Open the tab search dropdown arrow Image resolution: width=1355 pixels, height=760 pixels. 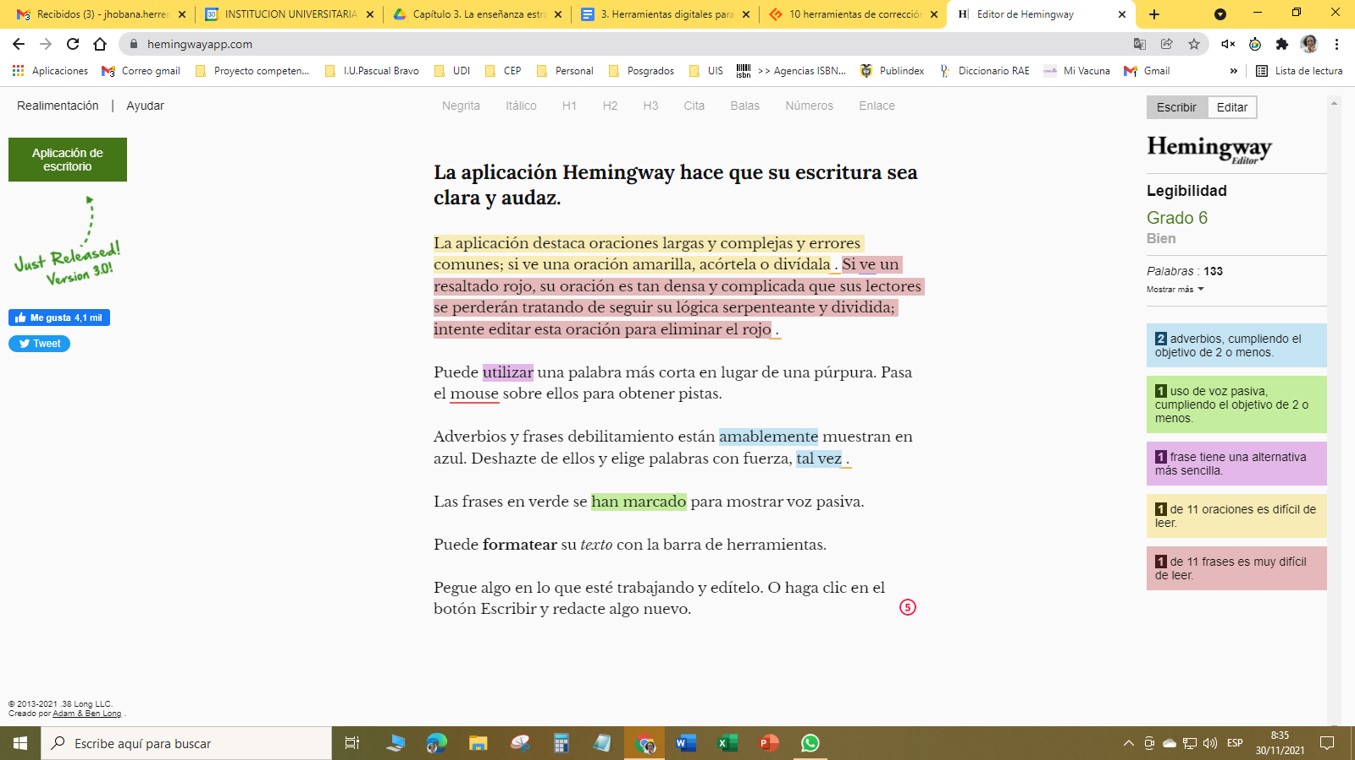tap(1220, 14)
